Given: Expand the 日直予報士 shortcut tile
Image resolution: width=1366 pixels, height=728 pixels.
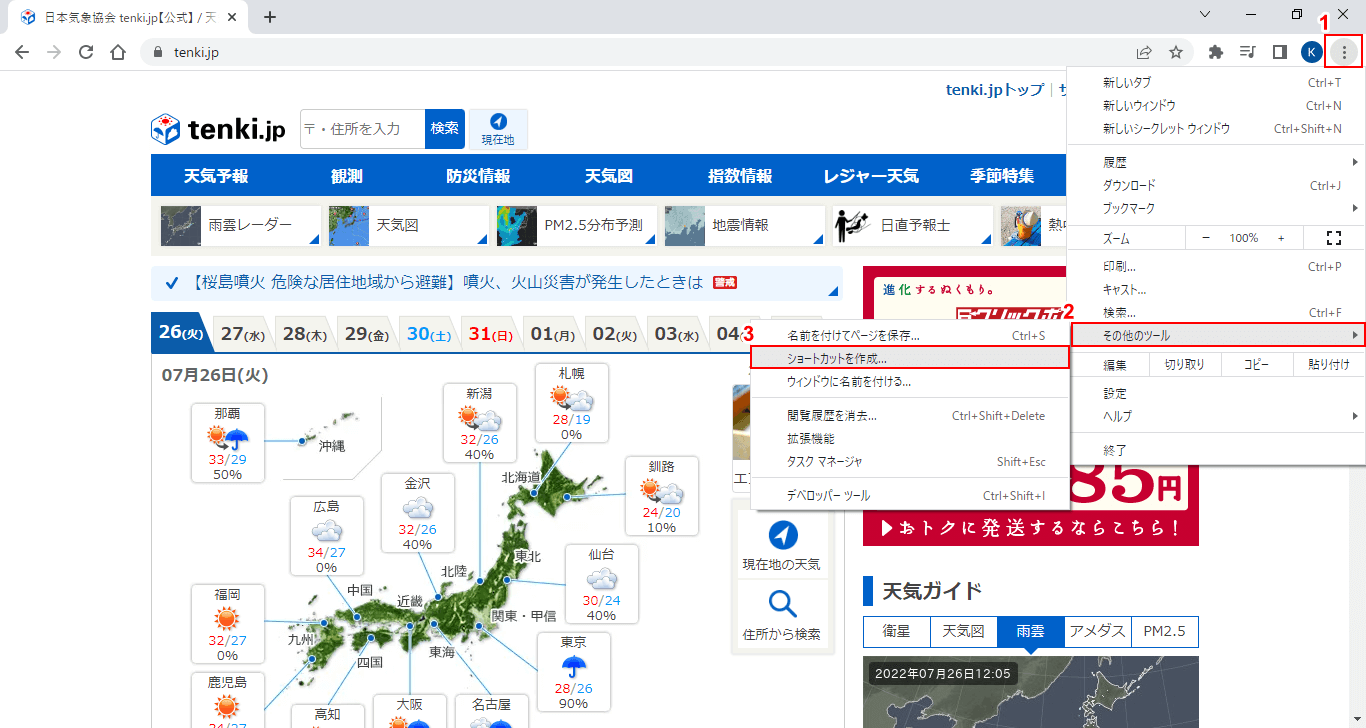Looking at the screenshot, I should pyautogui.click(x=913, y=226).
